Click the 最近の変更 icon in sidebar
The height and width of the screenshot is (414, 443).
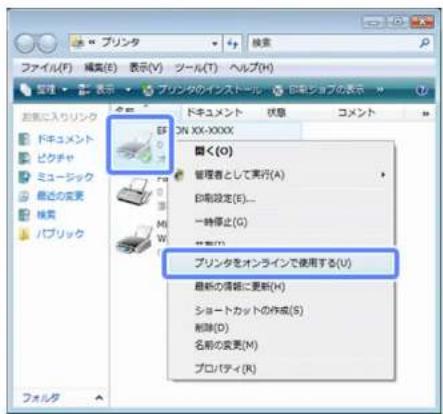pos(24,196)
